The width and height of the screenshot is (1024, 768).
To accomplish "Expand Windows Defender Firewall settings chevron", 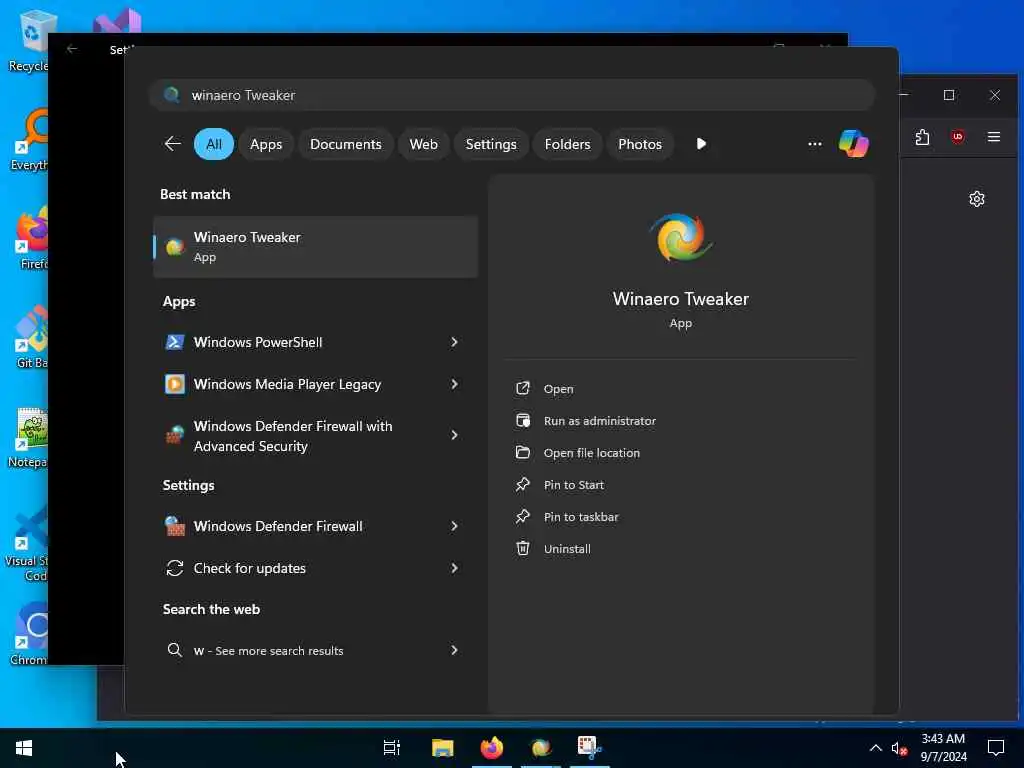I will [x=455, y=526].
